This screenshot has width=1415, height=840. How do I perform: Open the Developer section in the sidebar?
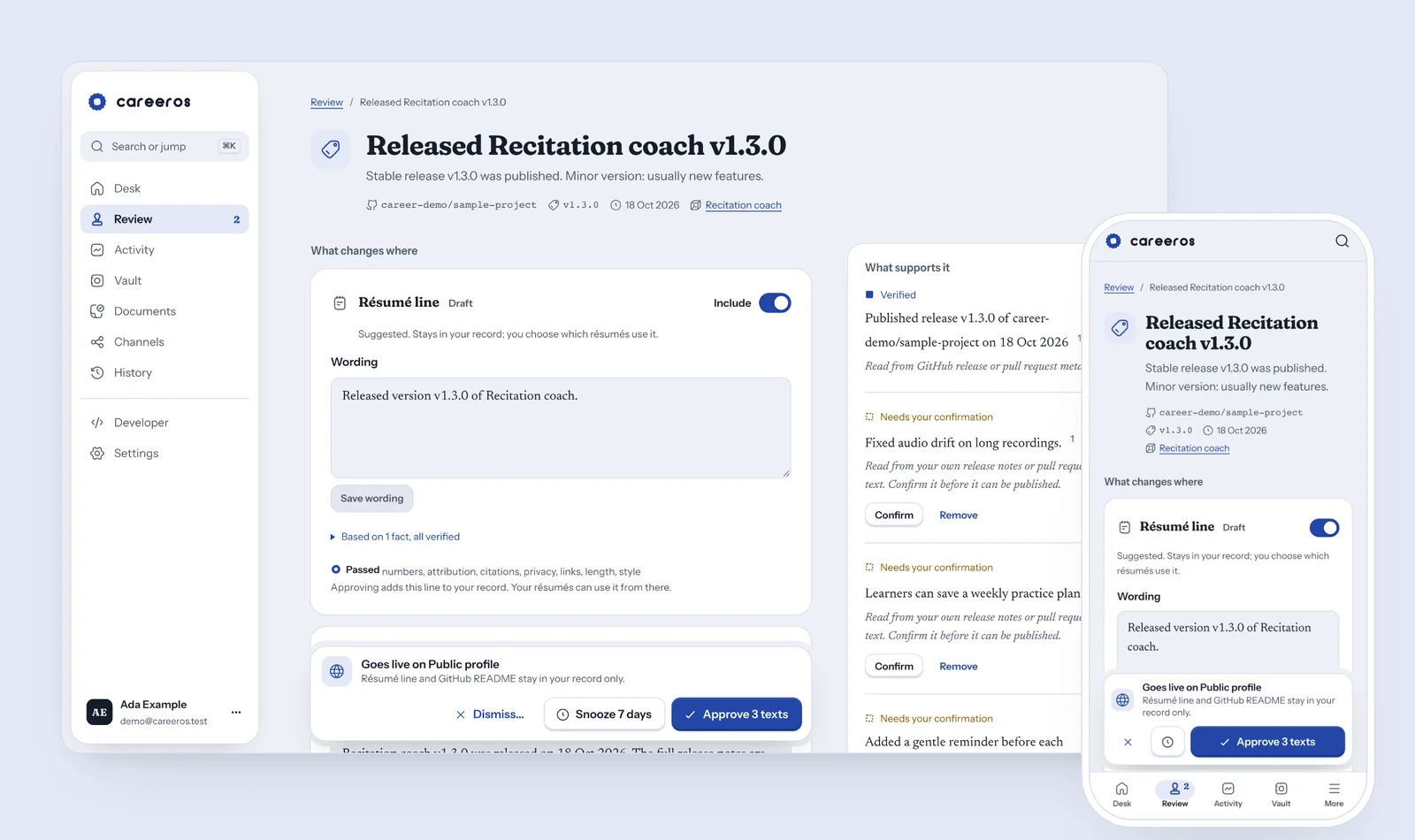[164, 423]
